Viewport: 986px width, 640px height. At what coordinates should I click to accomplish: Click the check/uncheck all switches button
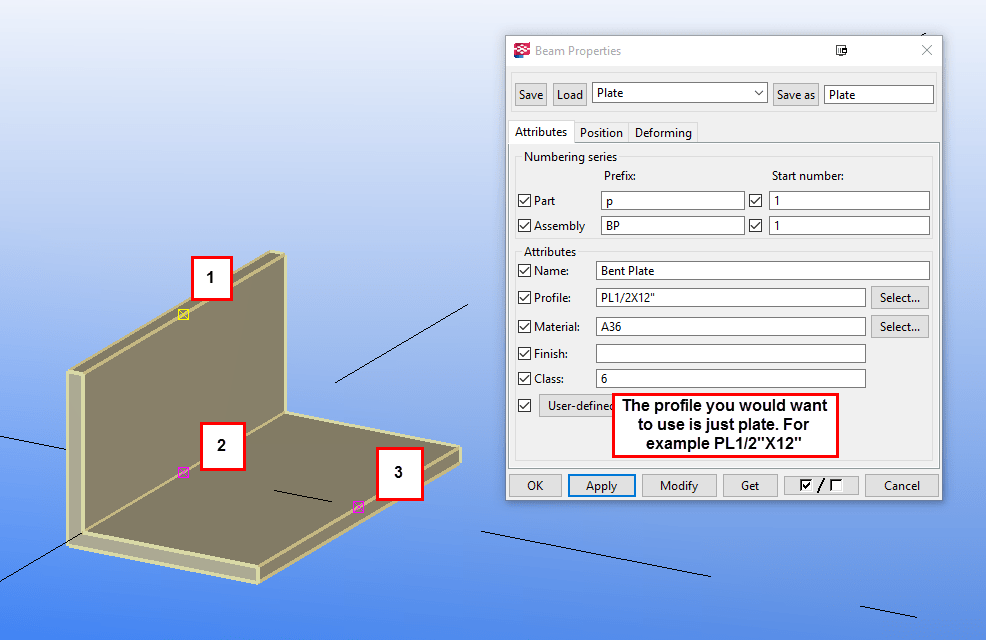click(821, 485)
